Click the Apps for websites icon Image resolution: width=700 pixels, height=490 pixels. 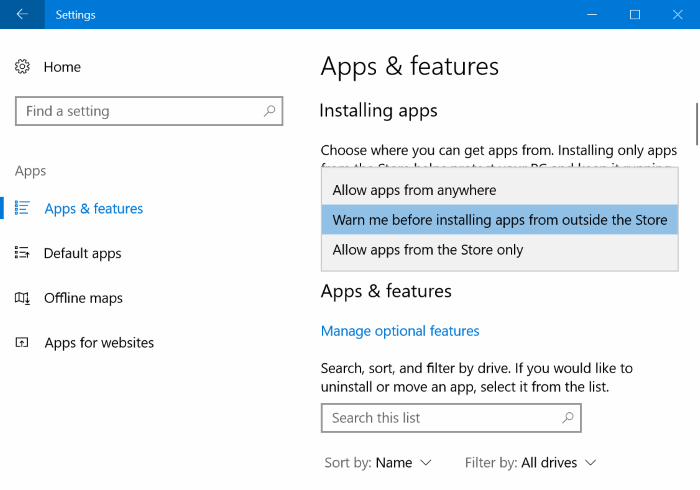(22, 342)
